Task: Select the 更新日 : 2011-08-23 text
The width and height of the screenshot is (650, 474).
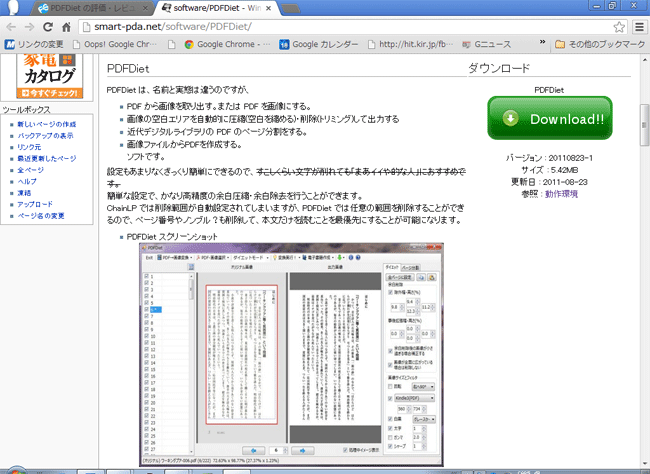Action: tap(549, 182)
